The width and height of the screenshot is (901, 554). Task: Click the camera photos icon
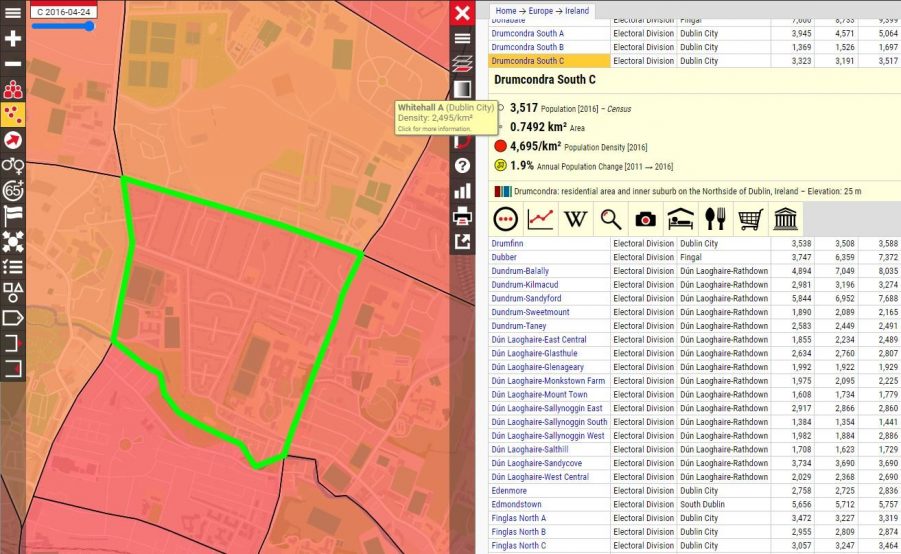[x=645, y=219]
